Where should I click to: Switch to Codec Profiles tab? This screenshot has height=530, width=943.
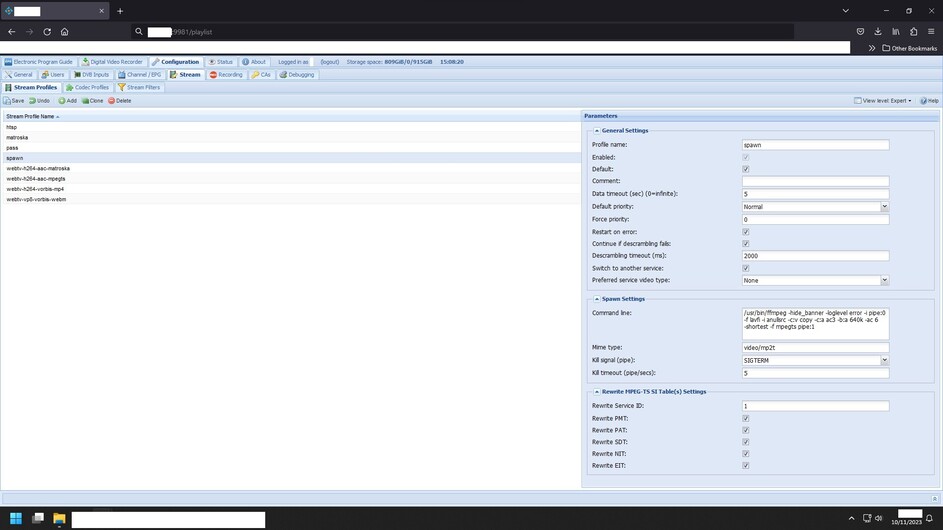[88, 87]
